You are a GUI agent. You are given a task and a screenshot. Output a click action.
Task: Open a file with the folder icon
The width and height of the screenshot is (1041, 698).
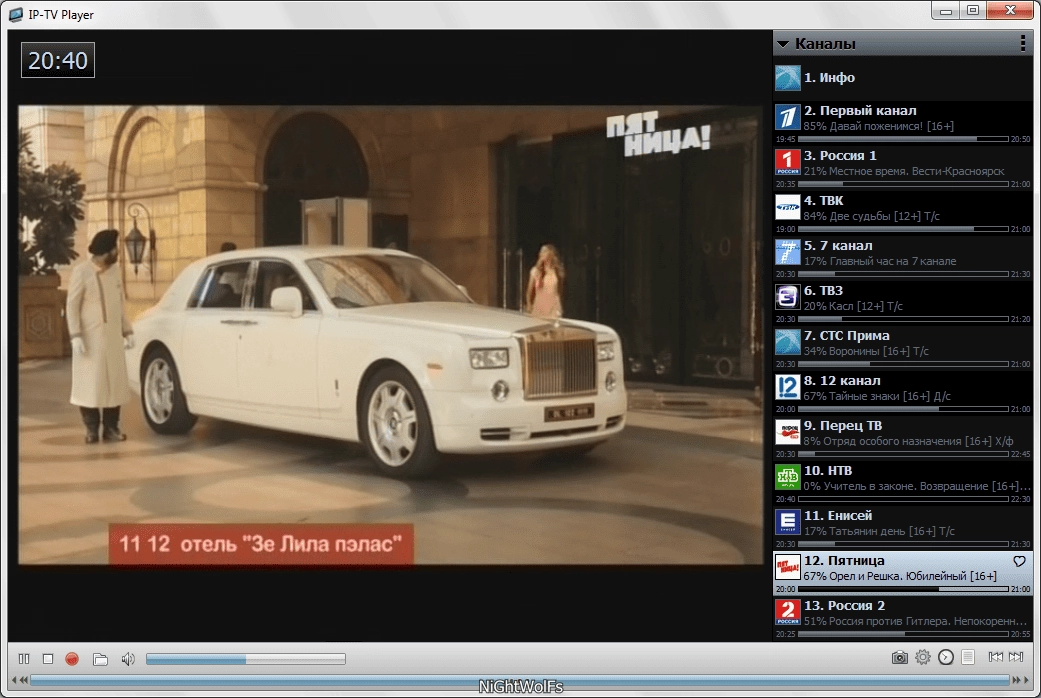(x=100, y=659)
